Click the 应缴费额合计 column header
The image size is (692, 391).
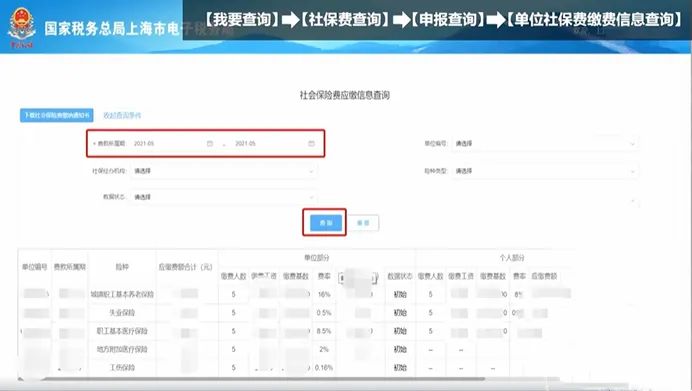[186, 267]
